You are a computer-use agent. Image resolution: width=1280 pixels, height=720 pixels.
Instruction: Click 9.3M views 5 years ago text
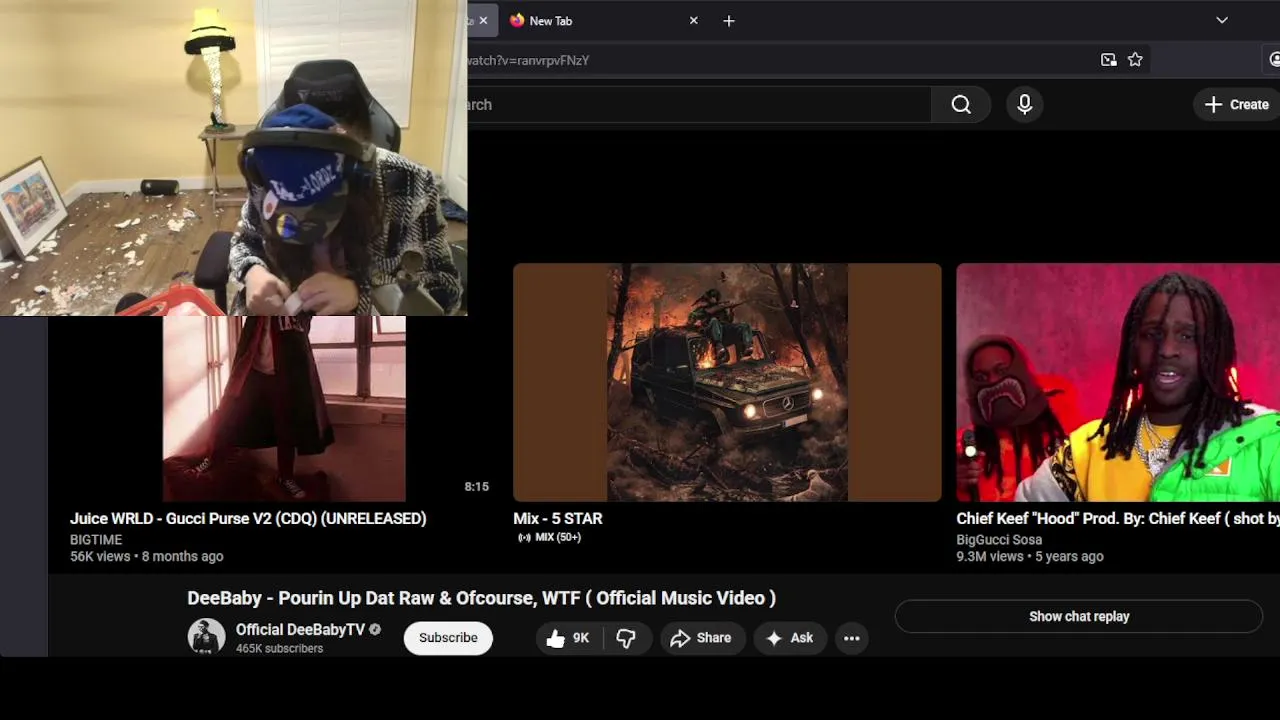tap(1030, 556)
